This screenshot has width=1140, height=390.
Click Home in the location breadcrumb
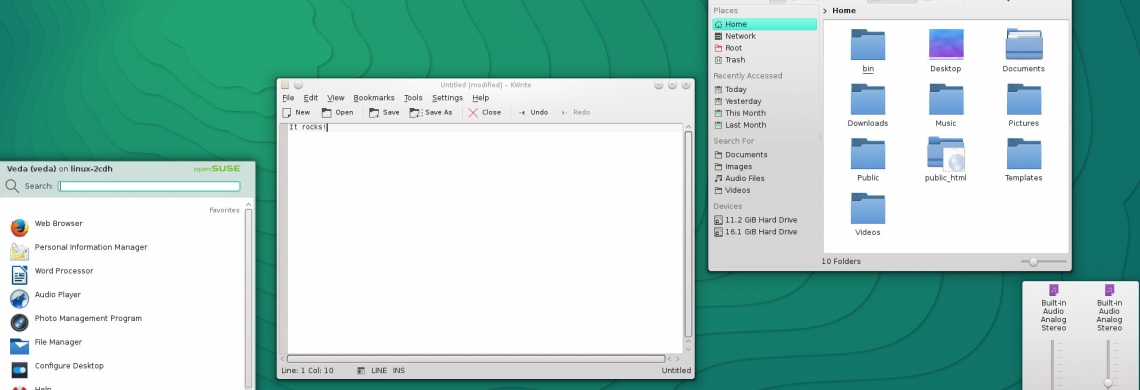pyautogui.click(x=843, y=11)
